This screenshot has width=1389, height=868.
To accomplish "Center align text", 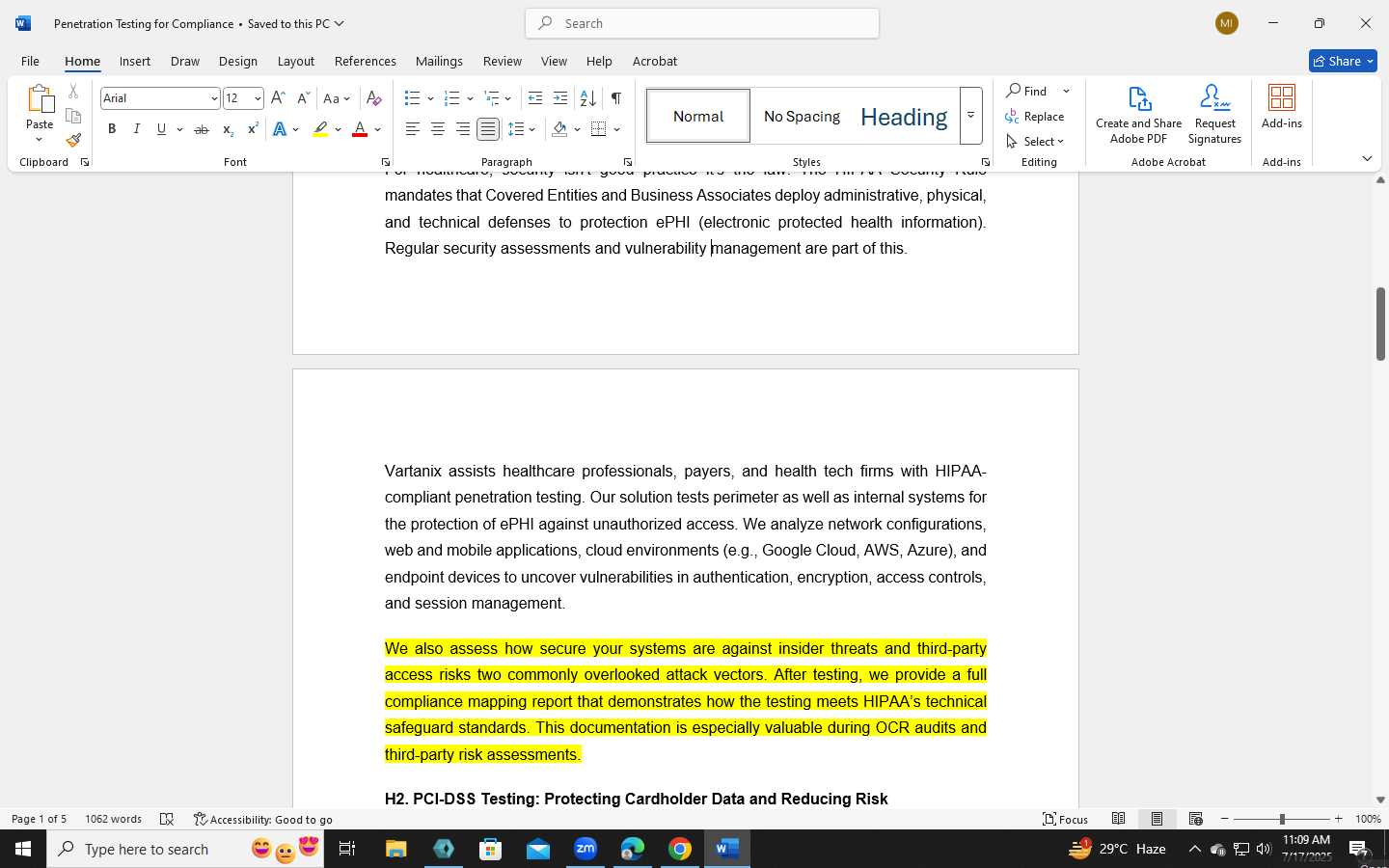I will 438,129.
